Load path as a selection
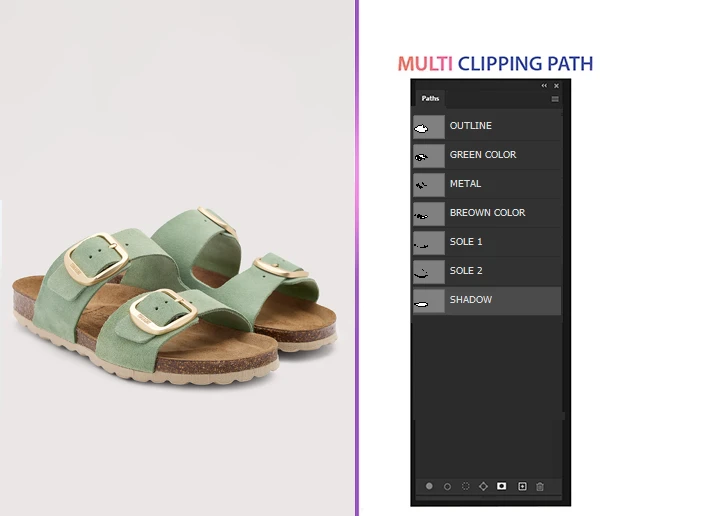Image resolution: width=725 pixels, height=516 pixels. [x=465, y=486]
